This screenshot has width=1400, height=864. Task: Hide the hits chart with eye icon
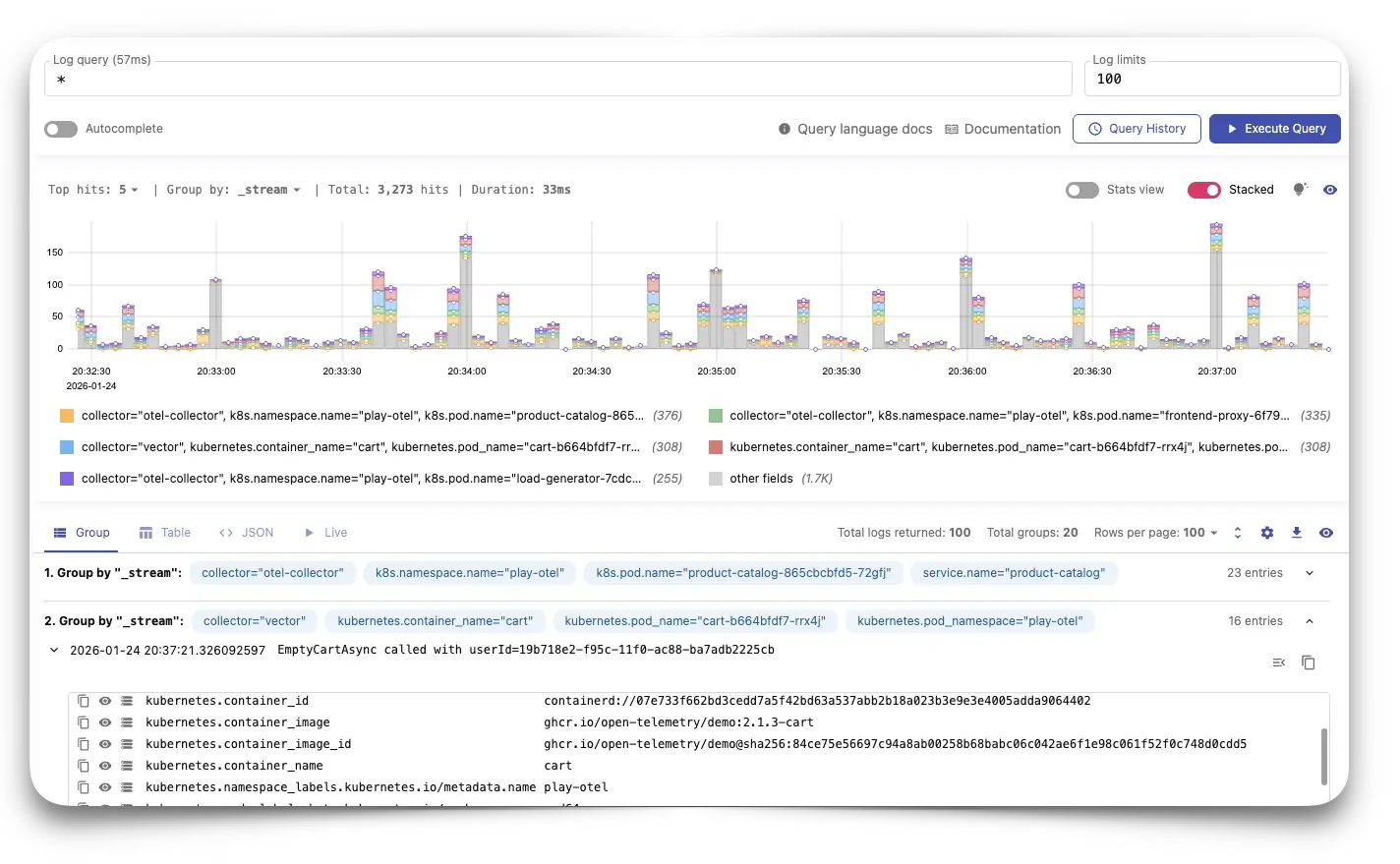[1330, 190]
